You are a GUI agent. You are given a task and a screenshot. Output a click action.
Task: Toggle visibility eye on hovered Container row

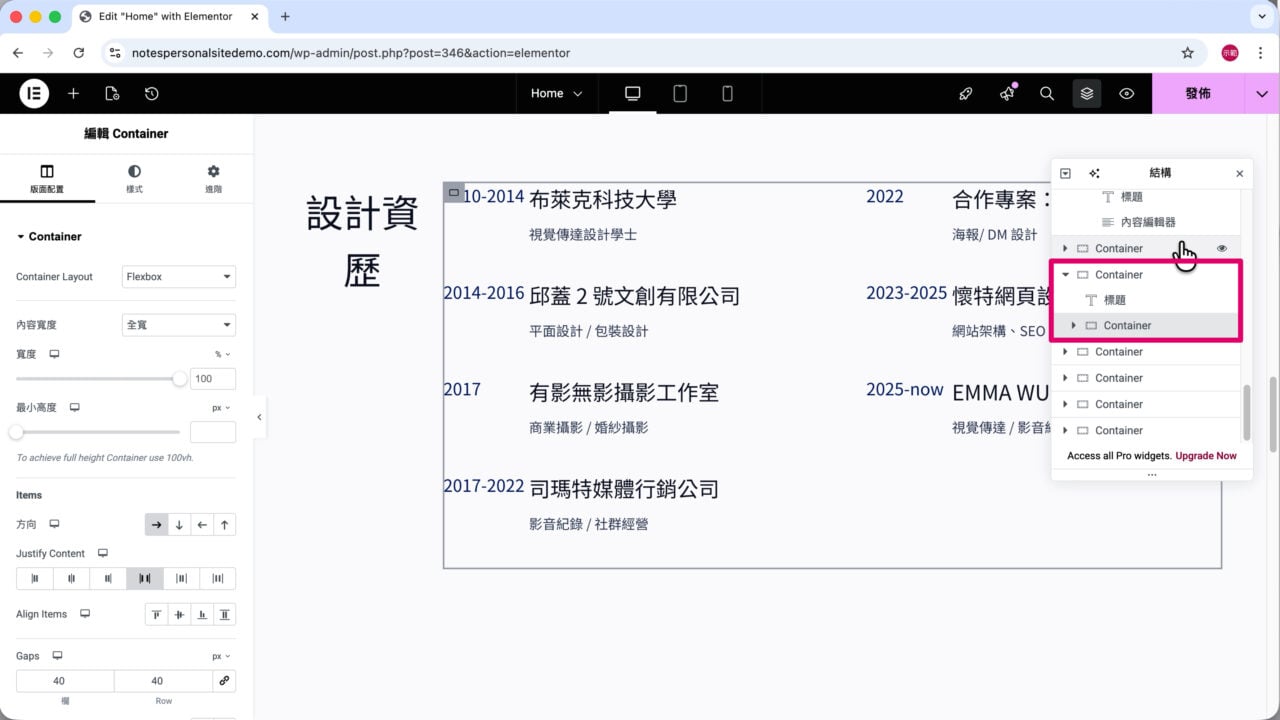pos(1222,248)
